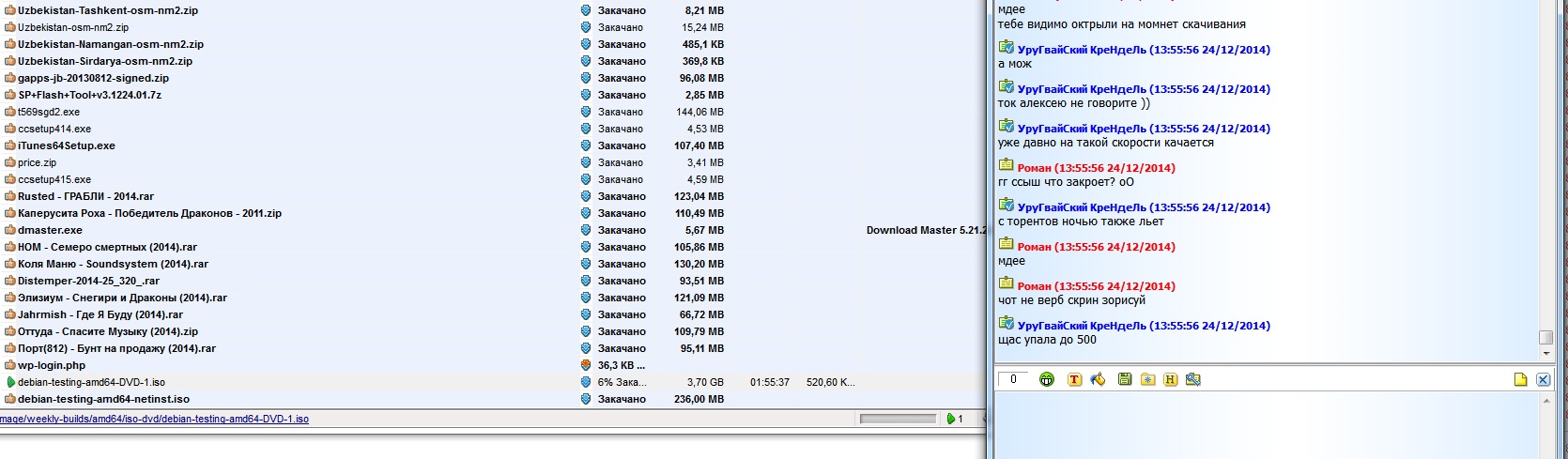Click sender name above 'ток алексею не говорите ))'
The width and height of the screenshot is (1568, 459).
(x=1144, y=89)
